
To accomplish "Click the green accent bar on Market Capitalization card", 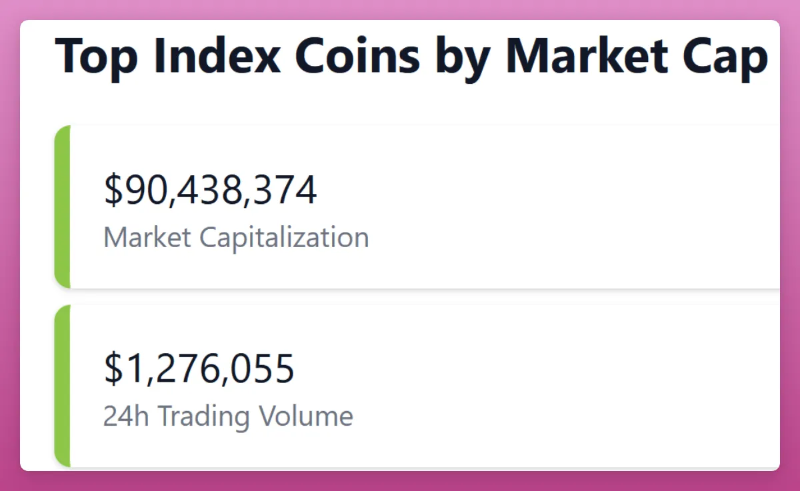I will pos(62,207).
